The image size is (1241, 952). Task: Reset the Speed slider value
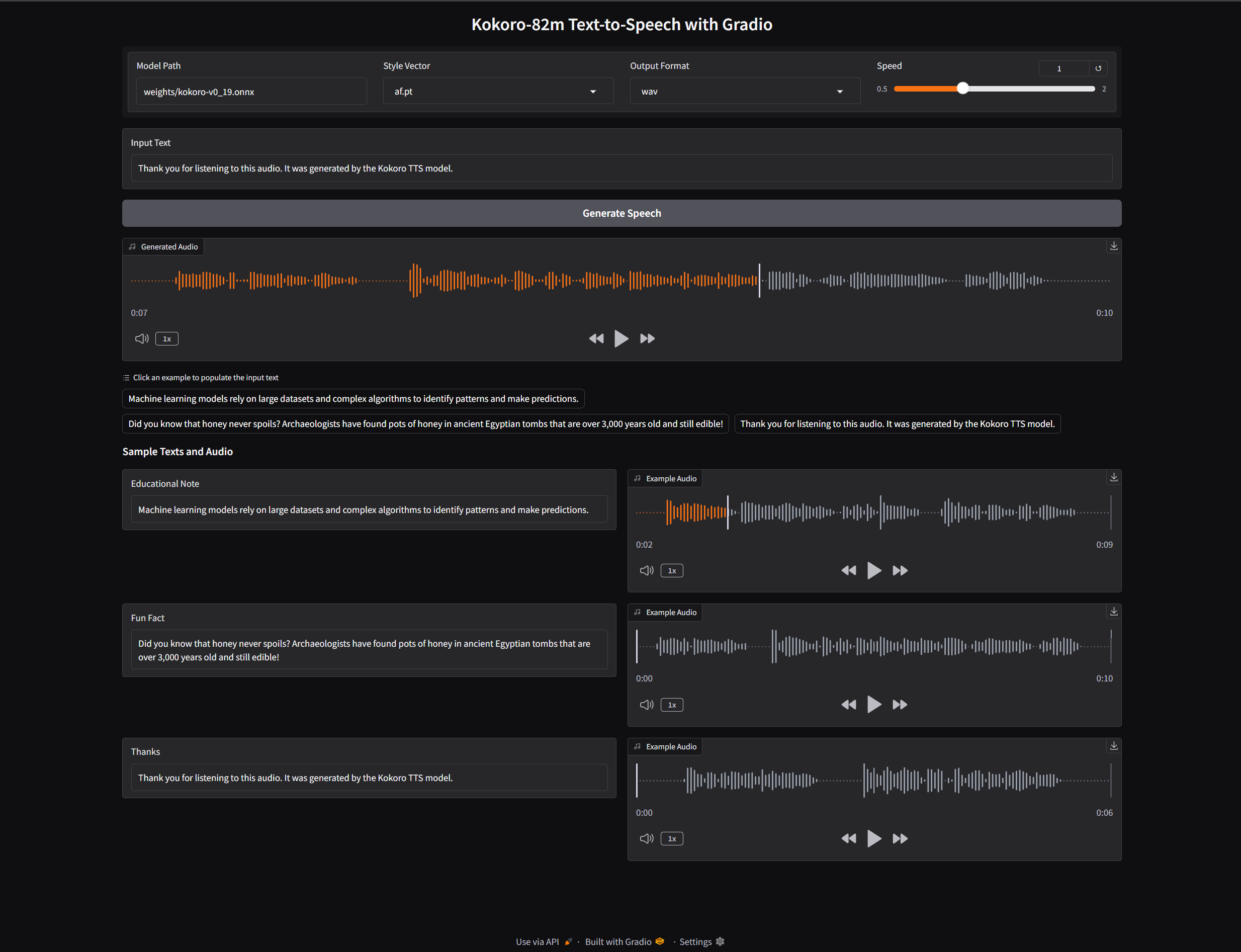1098,68
